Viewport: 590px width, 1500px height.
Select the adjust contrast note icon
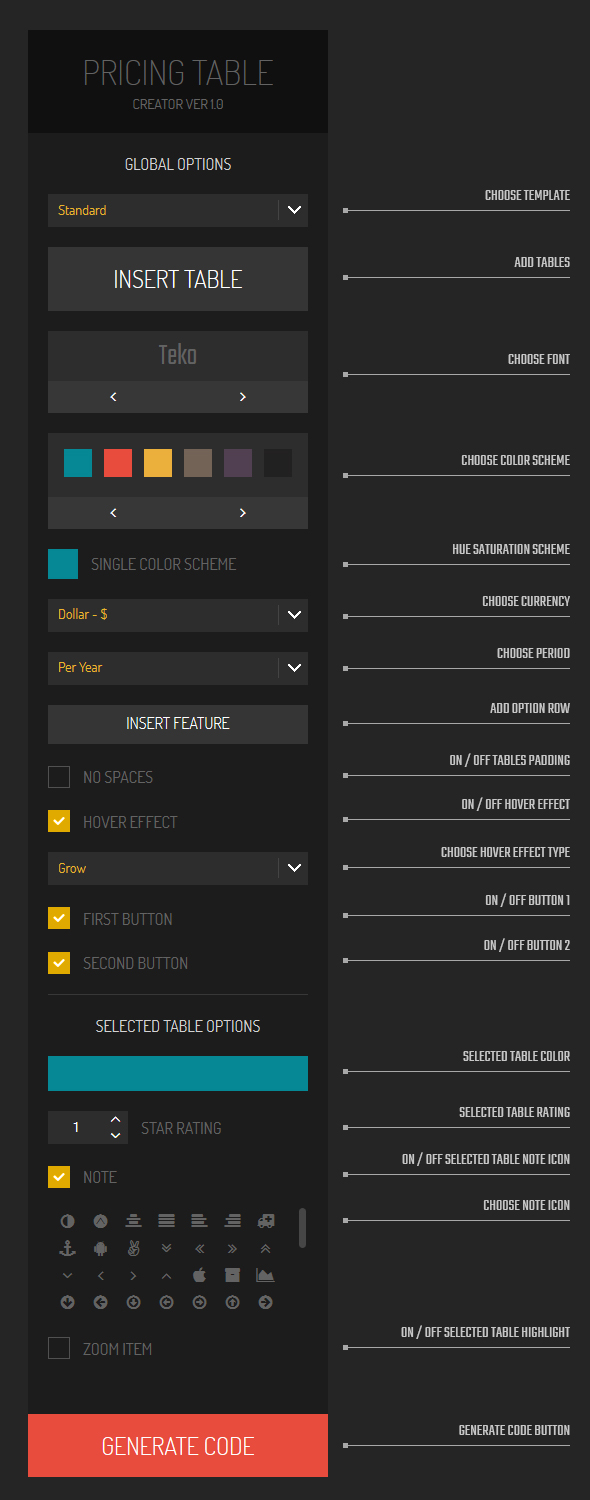tap(68, 1220)
